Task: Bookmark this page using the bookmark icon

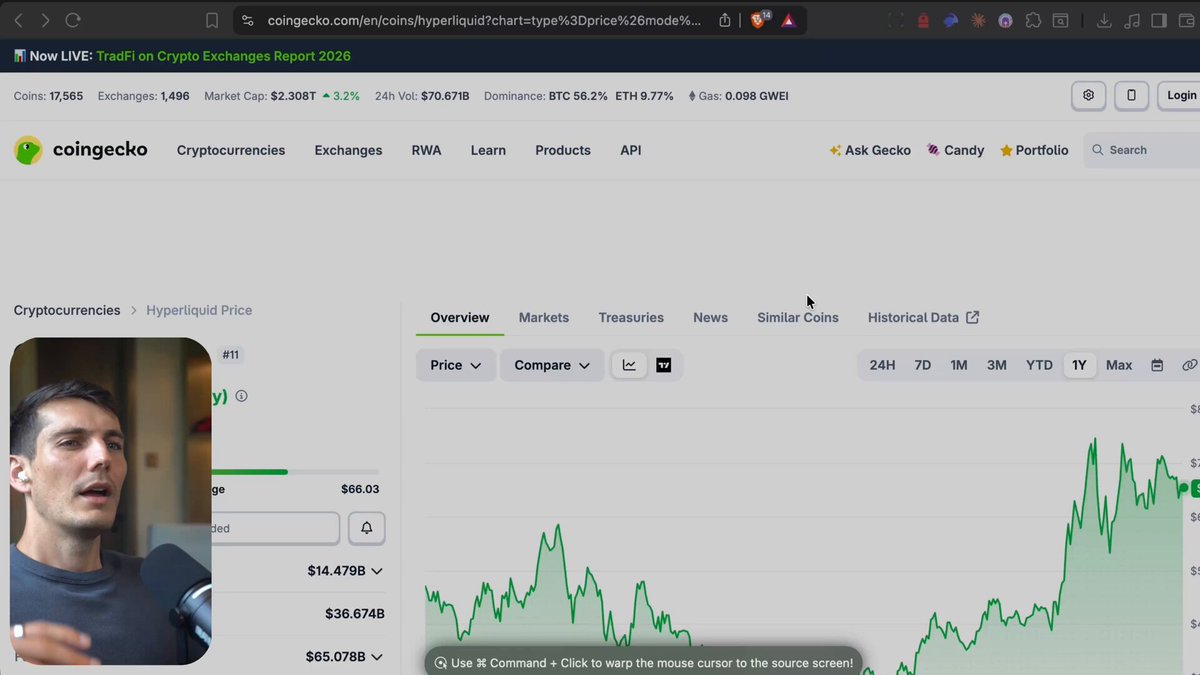Action: click(x=212, y=20)
